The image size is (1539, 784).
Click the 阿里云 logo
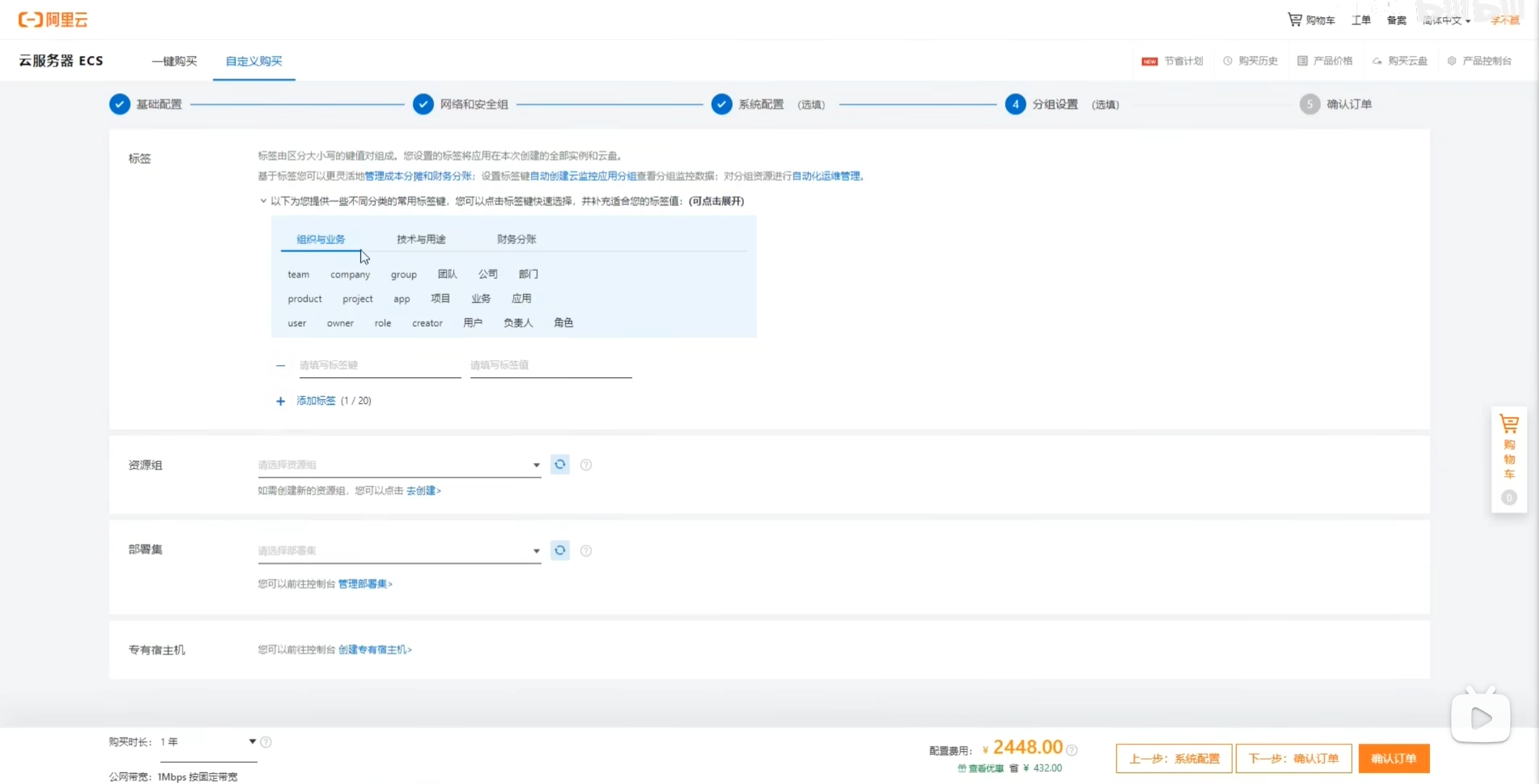53,19
